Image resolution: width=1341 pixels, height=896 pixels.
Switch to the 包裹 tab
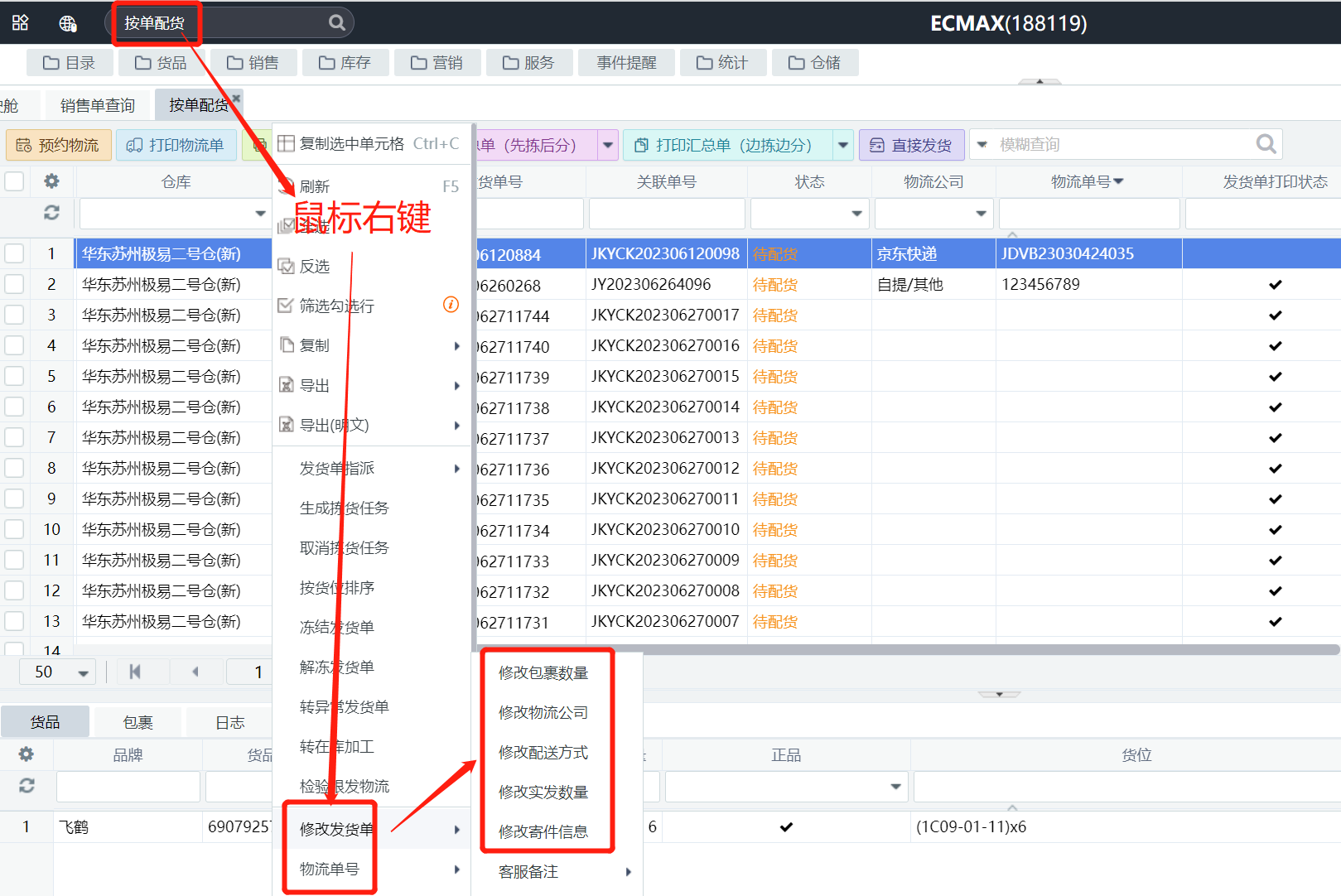137,722
